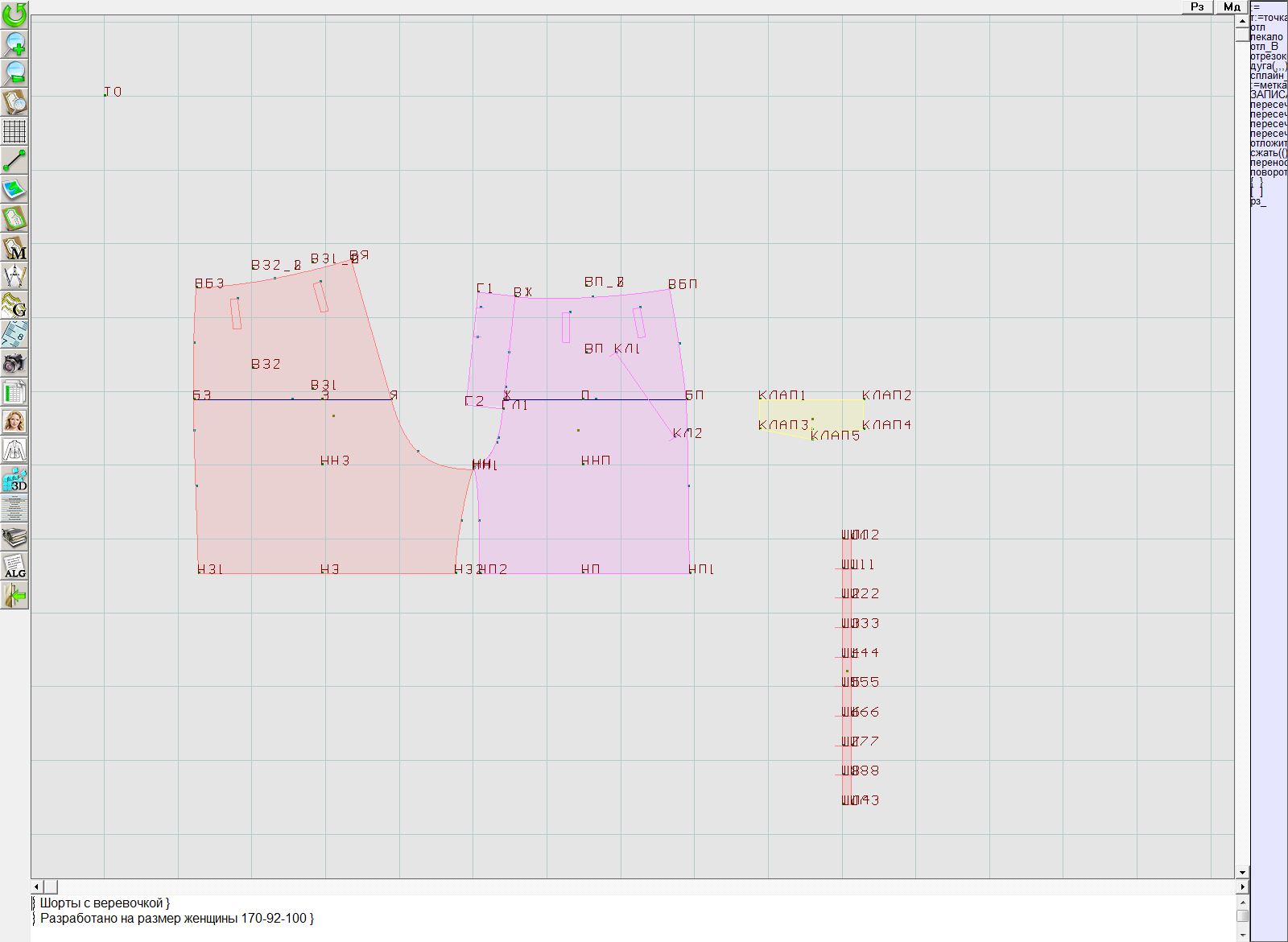The height and width of the screenshot is (942, 1288).
Task: Select 'отрезок' in the command list
Action: 1268,56
